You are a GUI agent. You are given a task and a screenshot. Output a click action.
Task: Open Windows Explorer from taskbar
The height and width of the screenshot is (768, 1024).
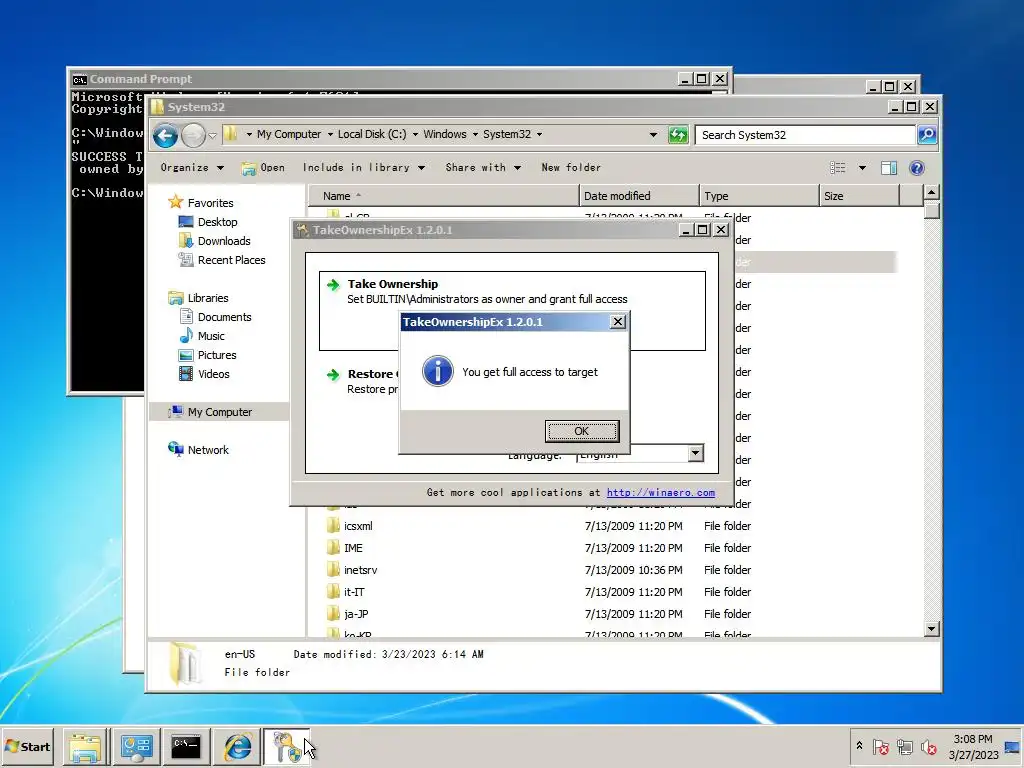click(x=85, y=747)
